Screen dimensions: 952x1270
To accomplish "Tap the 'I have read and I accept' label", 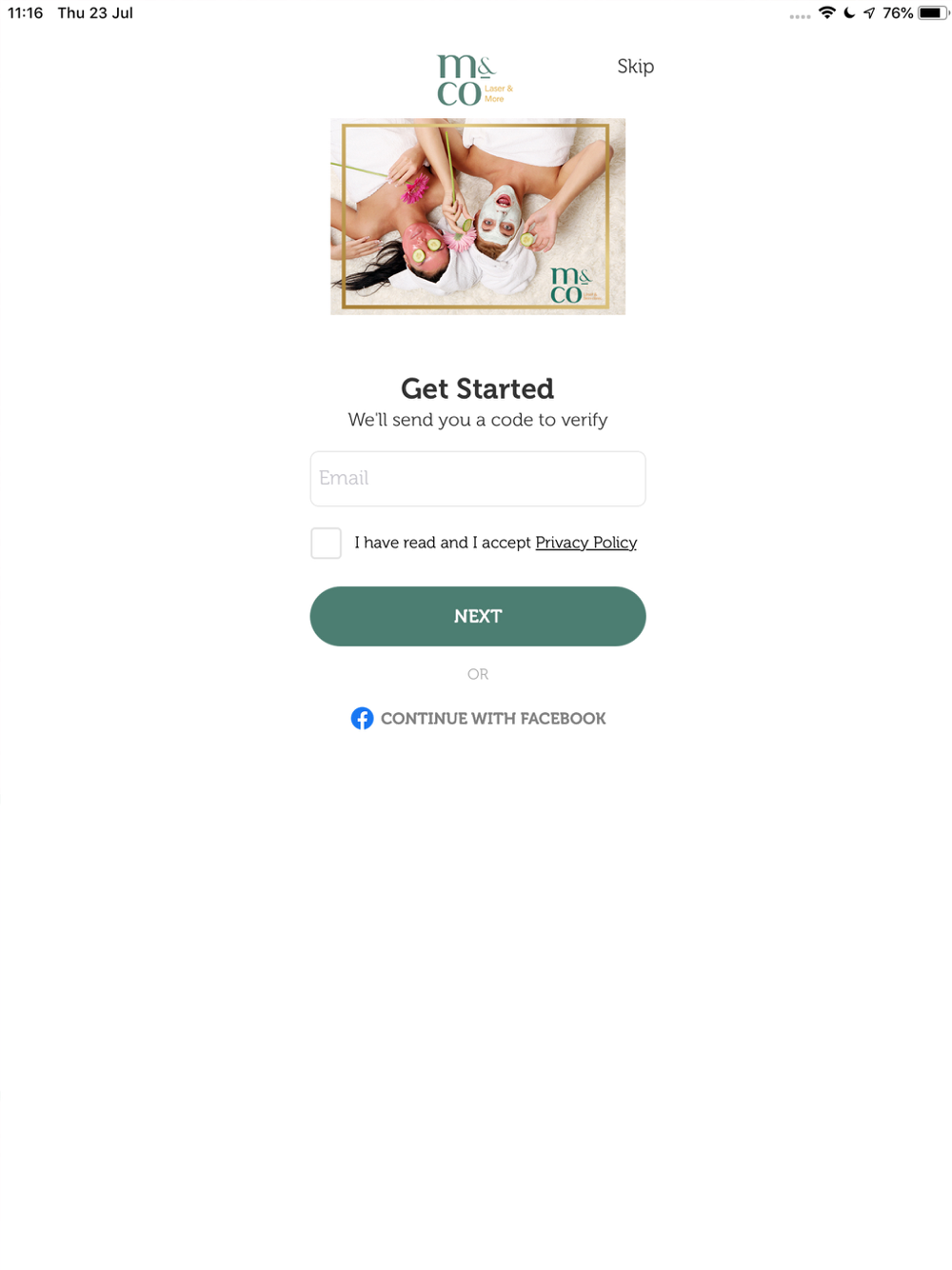I will (x=443, y=543).
